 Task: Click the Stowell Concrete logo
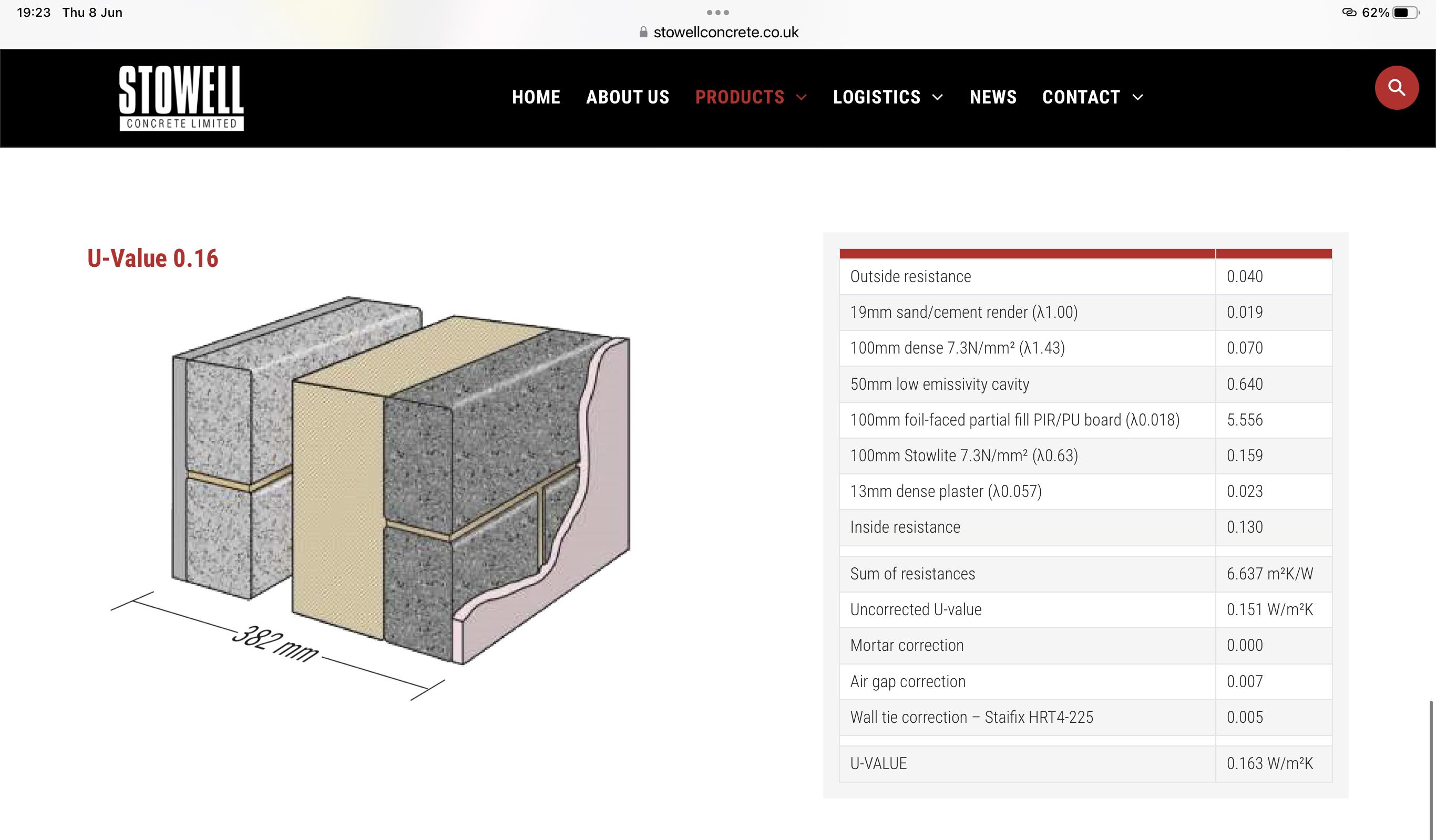pyautogui.click(x=181, y=98)
